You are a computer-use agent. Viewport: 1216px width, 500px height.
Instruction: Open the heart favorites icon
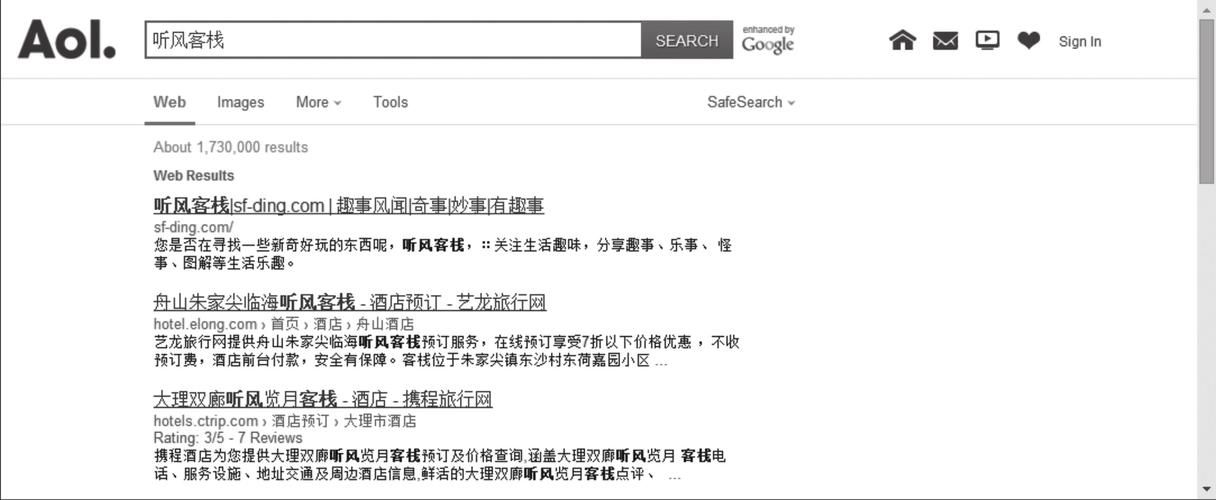point(1029,40)
